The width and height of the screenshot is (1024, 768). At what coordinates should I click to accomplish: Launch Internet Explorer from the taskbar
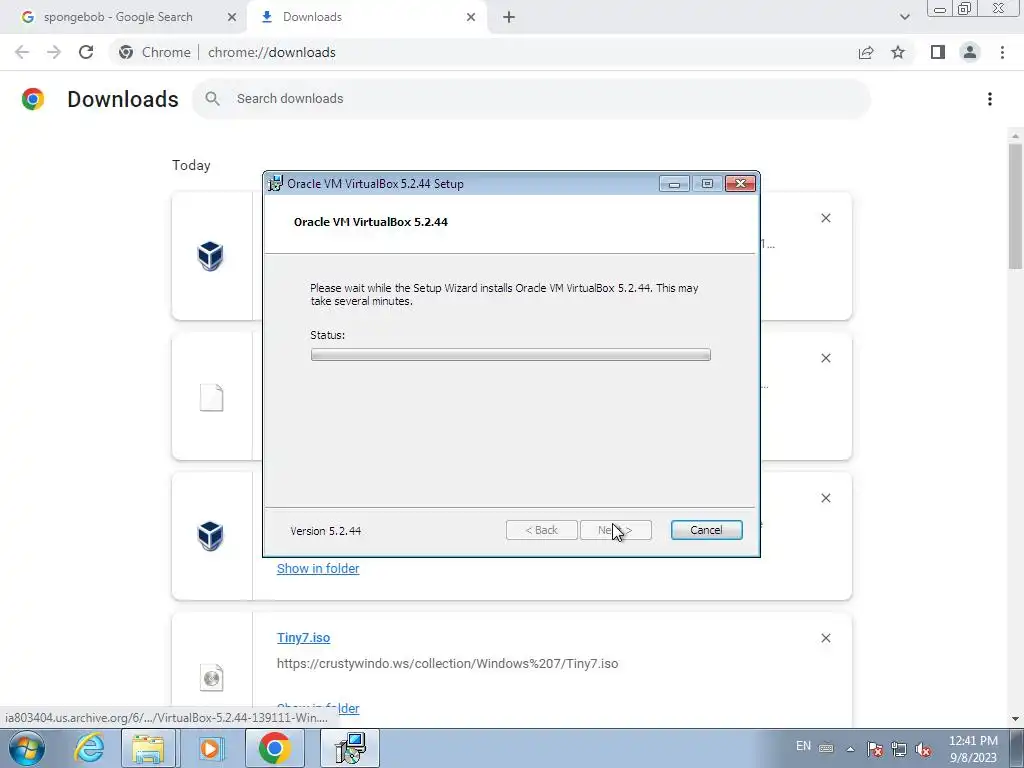click(89, 748)
